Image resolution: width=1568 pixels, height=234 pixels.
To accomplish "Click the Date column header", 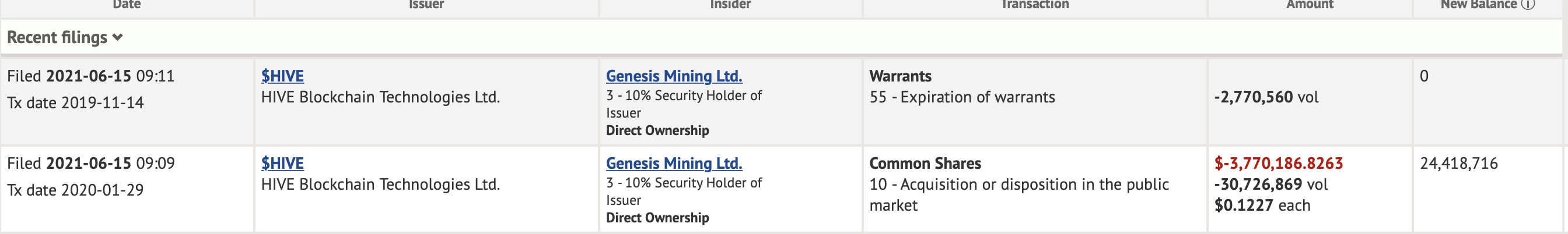I will (x=127, y=4).
